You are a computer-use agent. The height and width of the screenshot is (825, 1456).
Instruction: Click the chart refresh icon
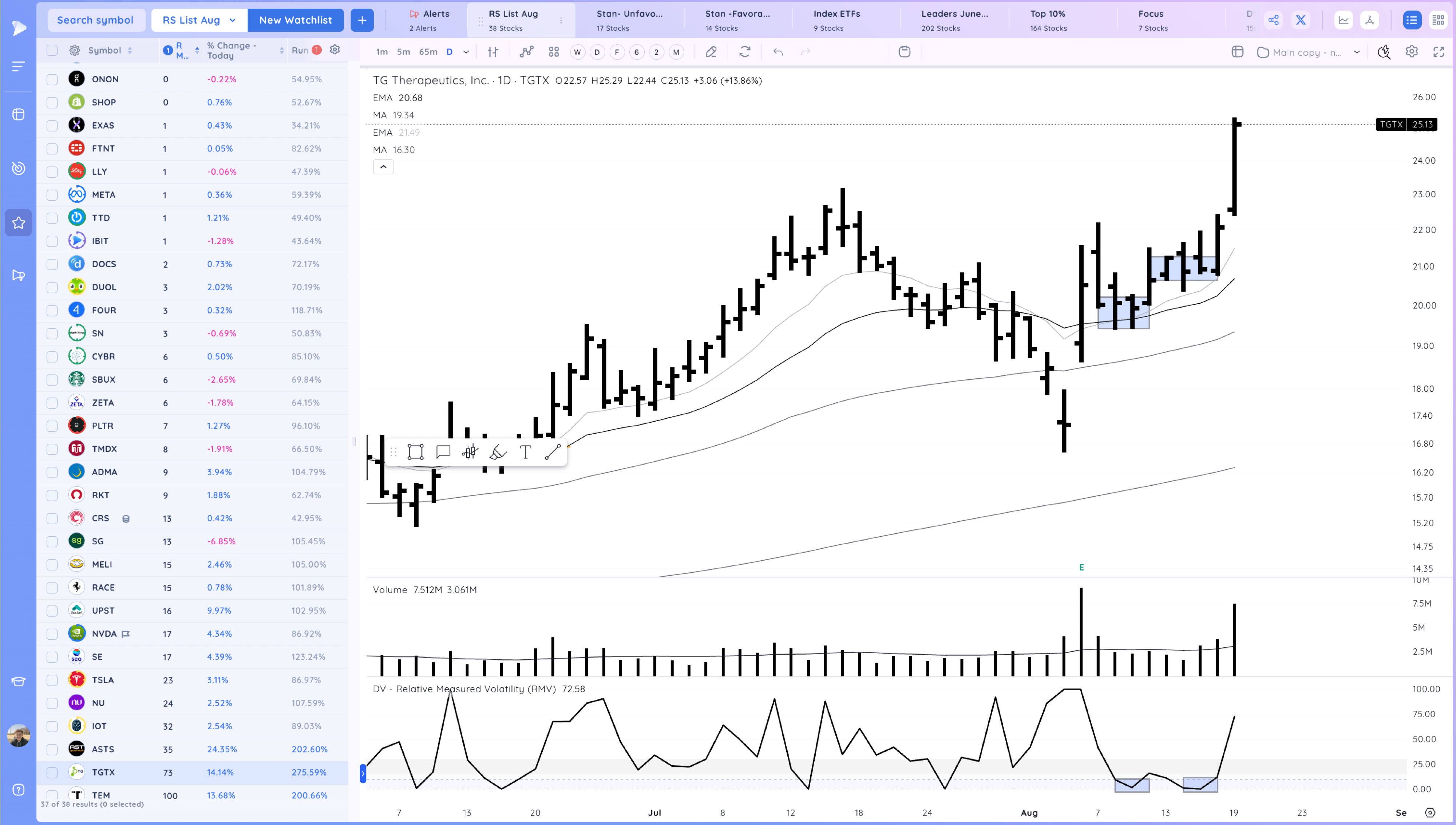pyautogui.click(x=745, y=52)
